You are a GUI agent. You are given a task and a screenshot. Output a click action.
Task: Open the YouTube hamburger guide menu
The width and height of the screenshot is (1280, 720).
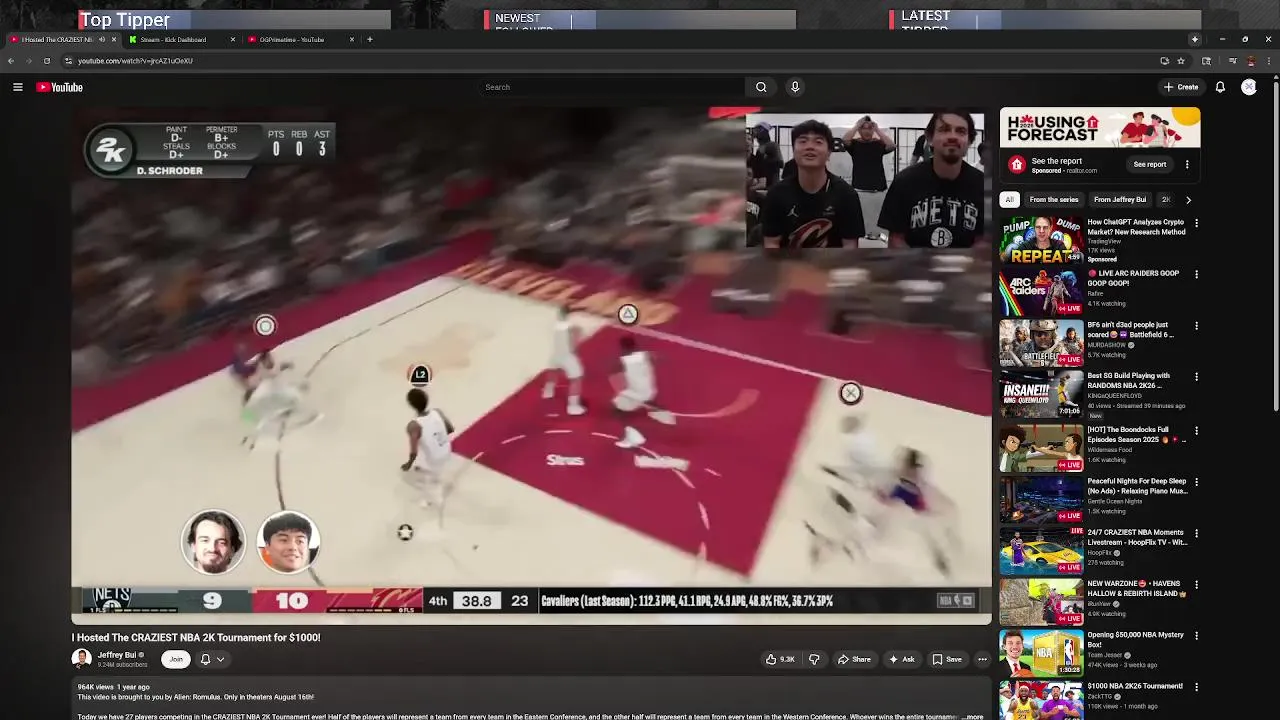pyautogui.click(x=17, y=87)
